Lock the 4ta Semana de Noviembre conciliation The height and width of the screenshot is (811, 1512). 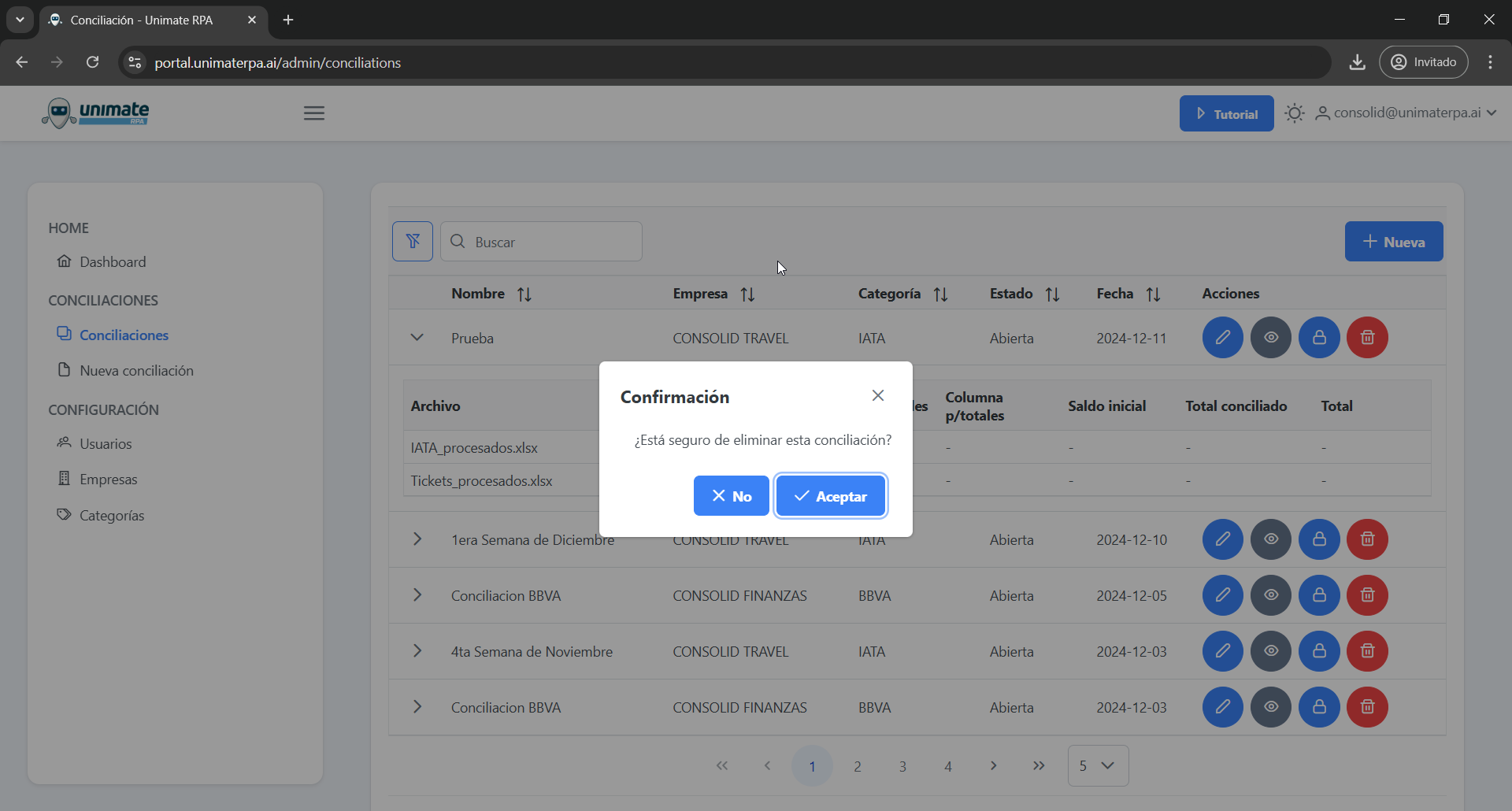[x=1319, y=651]
